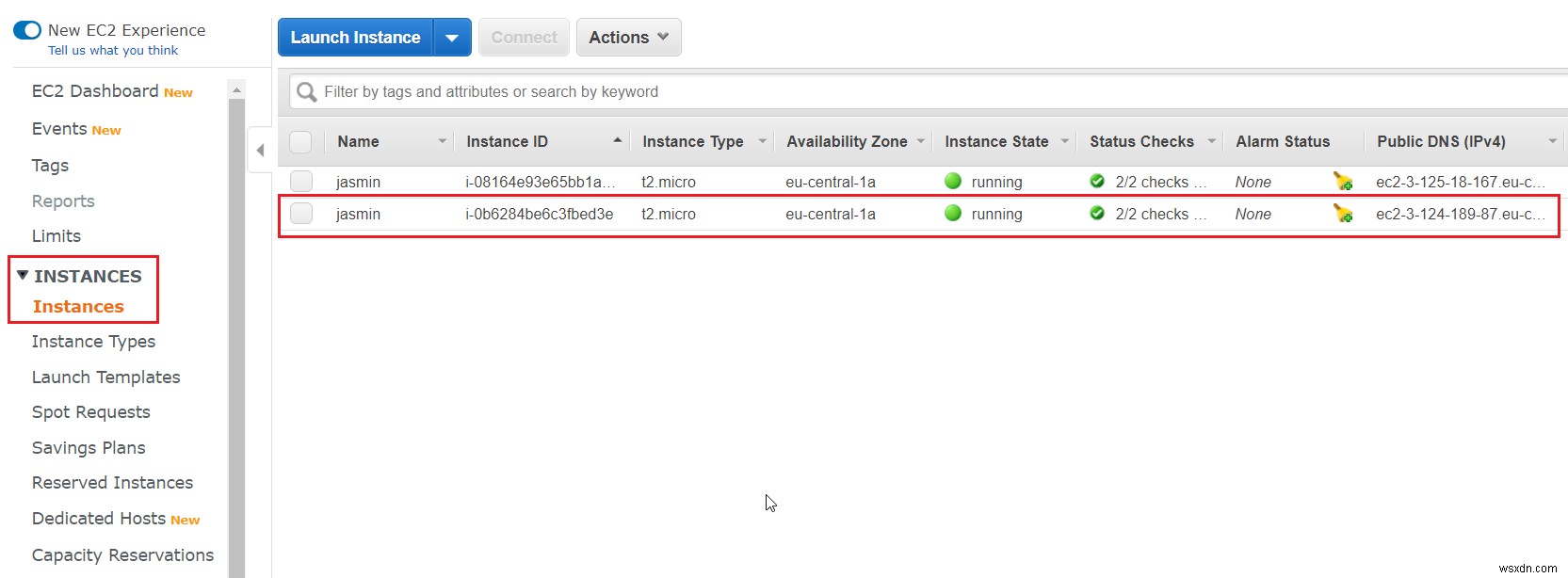This screenshot has height=578, width=1568.
Task: Open Launch Templates in sidebar
Action: point(105,377)
